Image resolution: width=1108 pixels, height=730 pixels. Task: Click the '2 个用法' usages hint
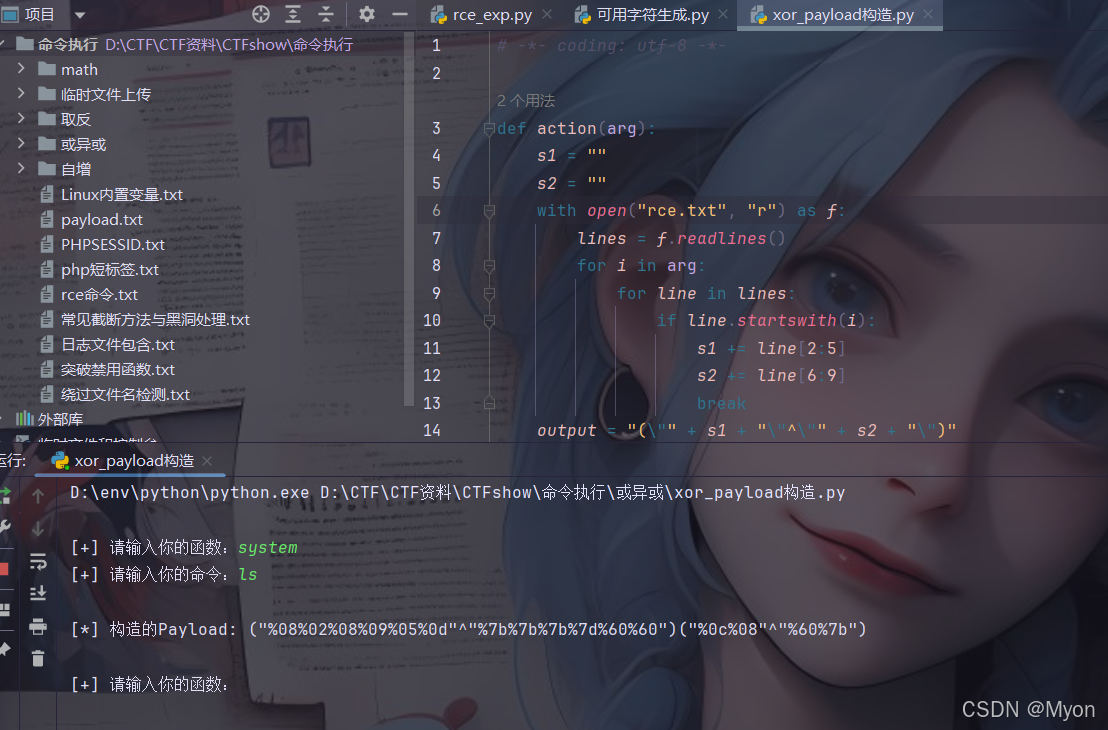tap(526, 101)
